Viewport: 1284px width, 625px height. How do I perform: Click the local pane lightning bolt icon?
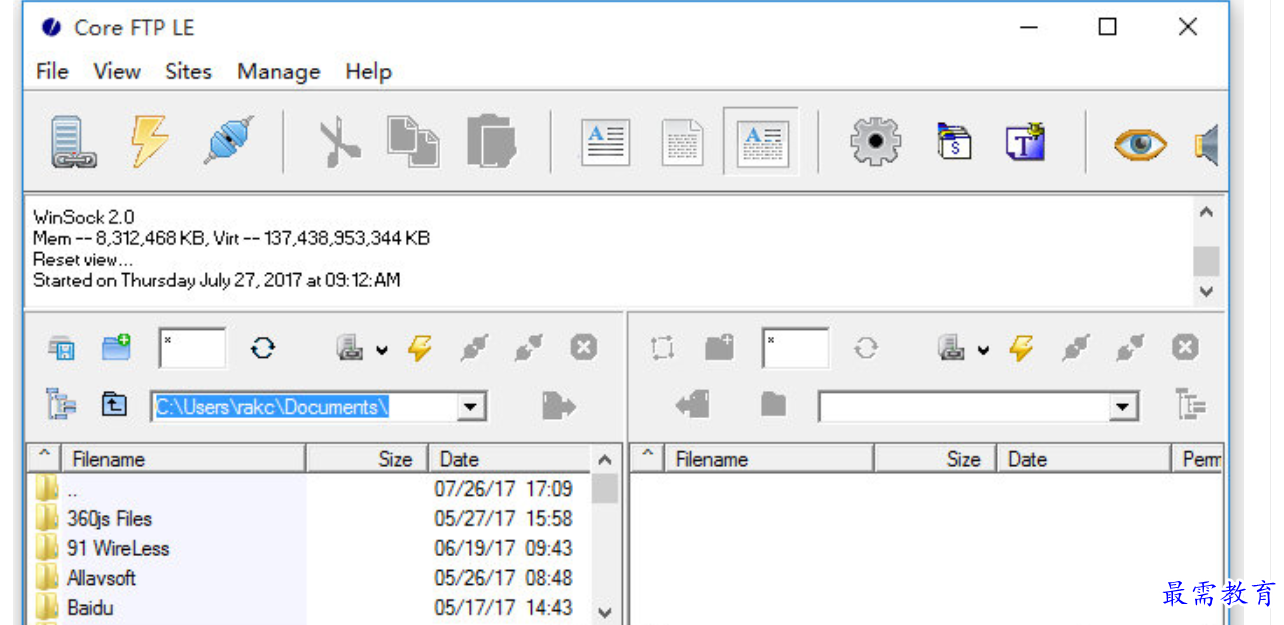tap(420, 348)
